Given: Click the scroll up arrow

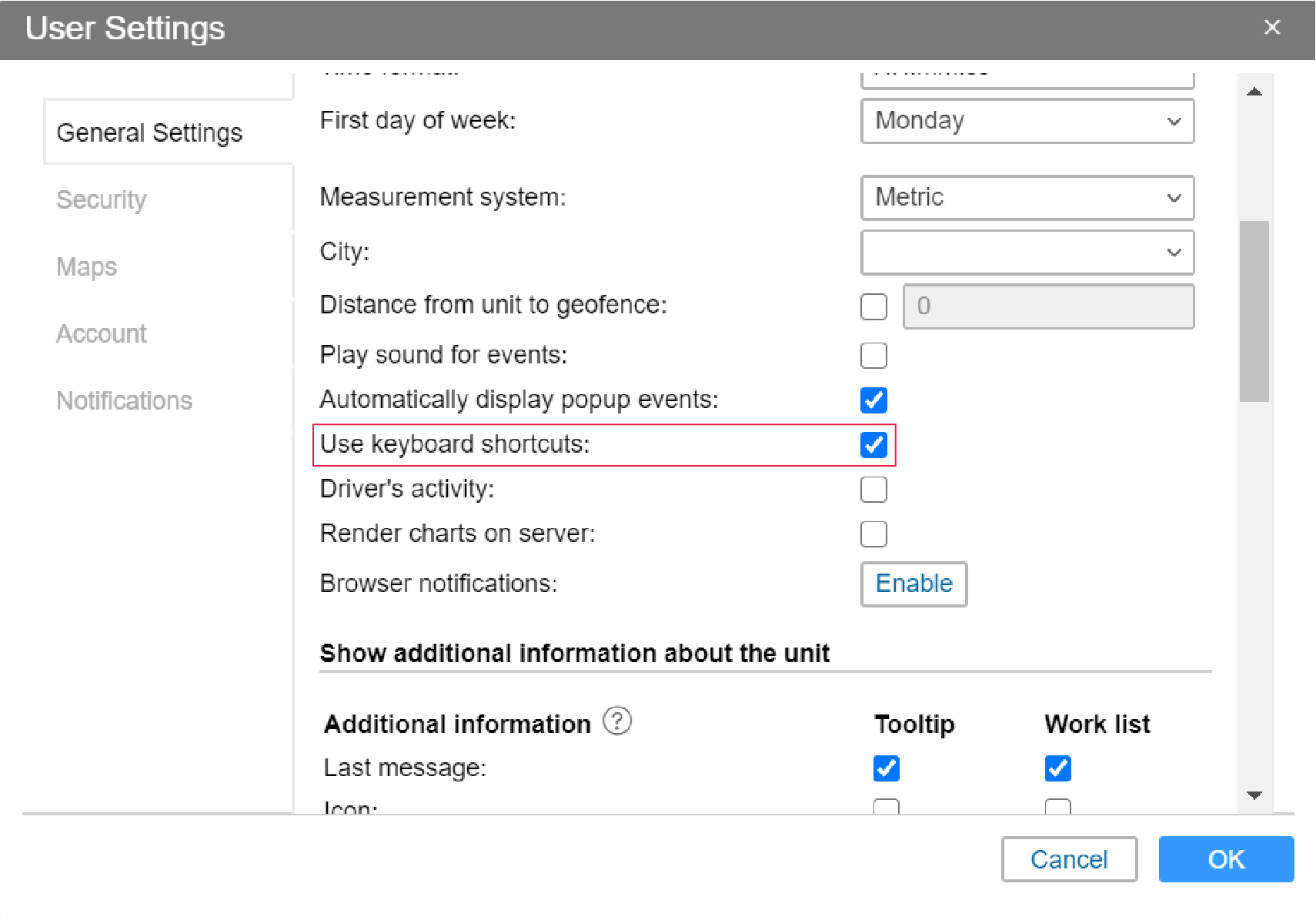Looking at the screenshot, I should point(1254,92).
